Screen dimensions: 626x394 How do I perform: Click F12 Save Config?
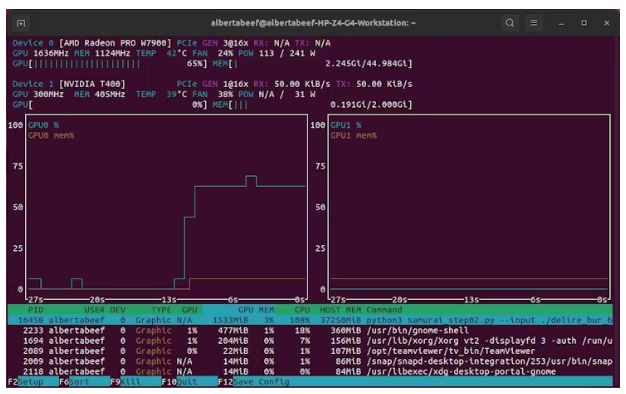(254, 382)
